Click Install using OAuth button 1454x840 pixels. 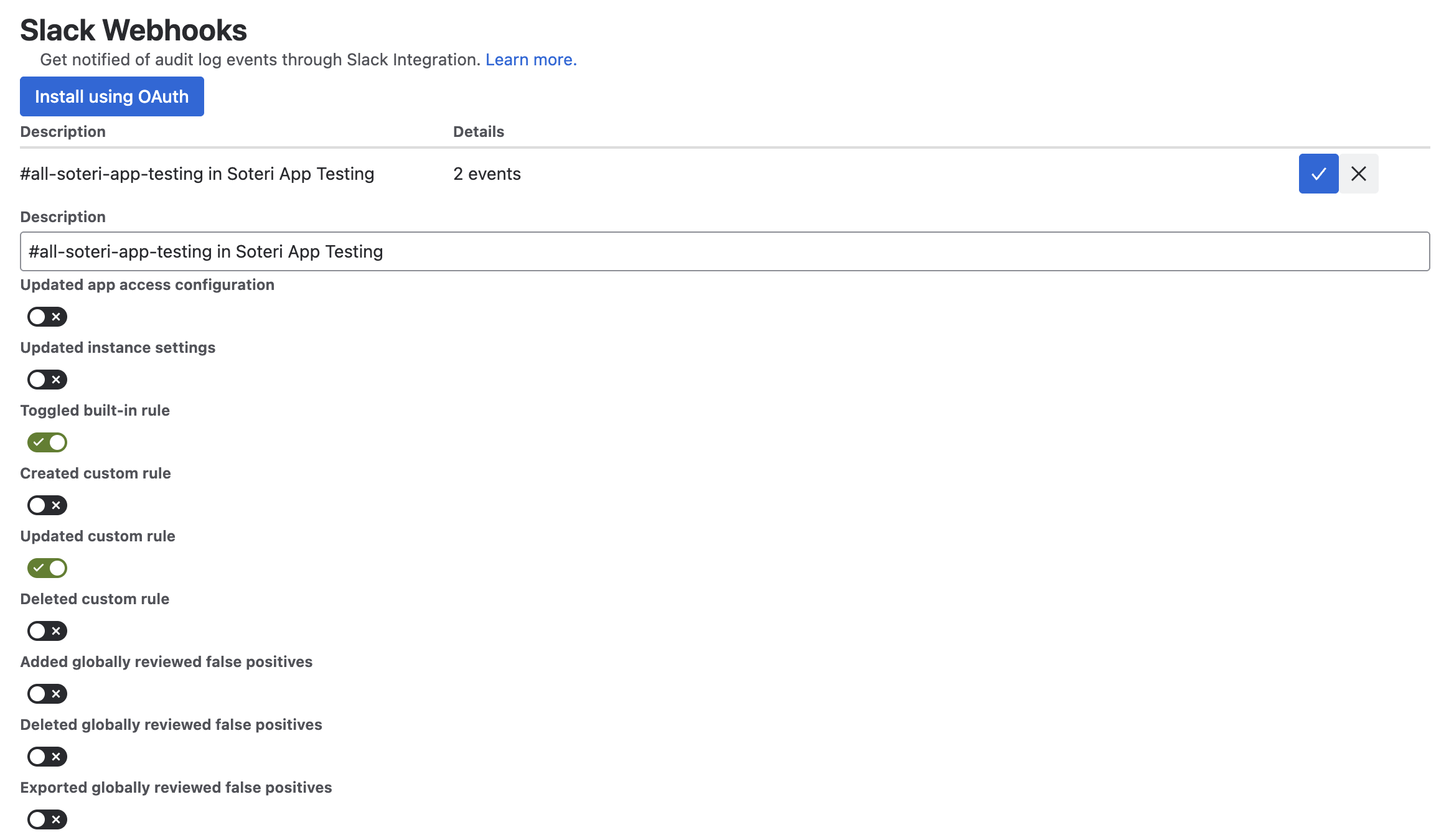coord(111,96)
